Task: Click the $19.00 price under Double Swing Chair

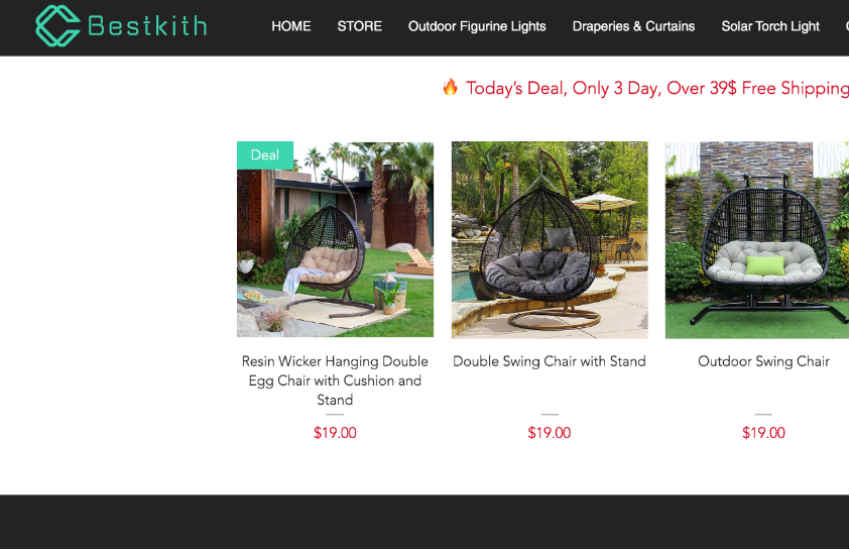Action: 550,433
